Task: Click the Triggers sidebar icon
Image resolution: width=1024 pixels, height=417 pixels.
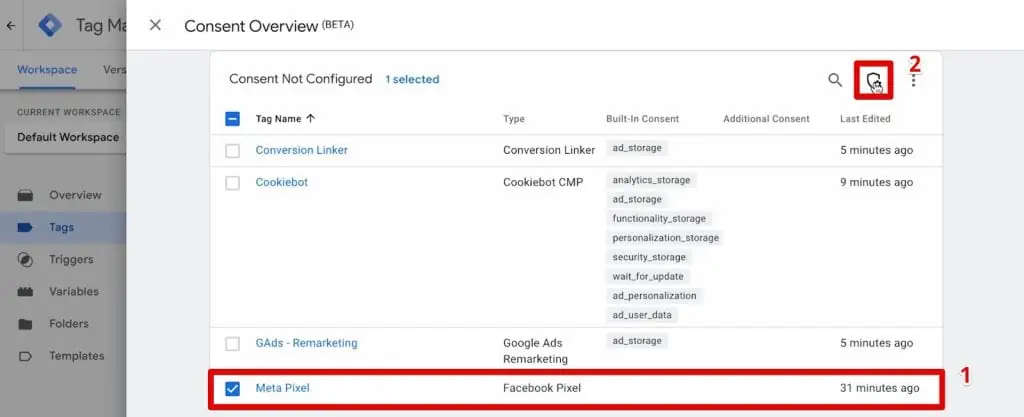Action: point(25,260)
